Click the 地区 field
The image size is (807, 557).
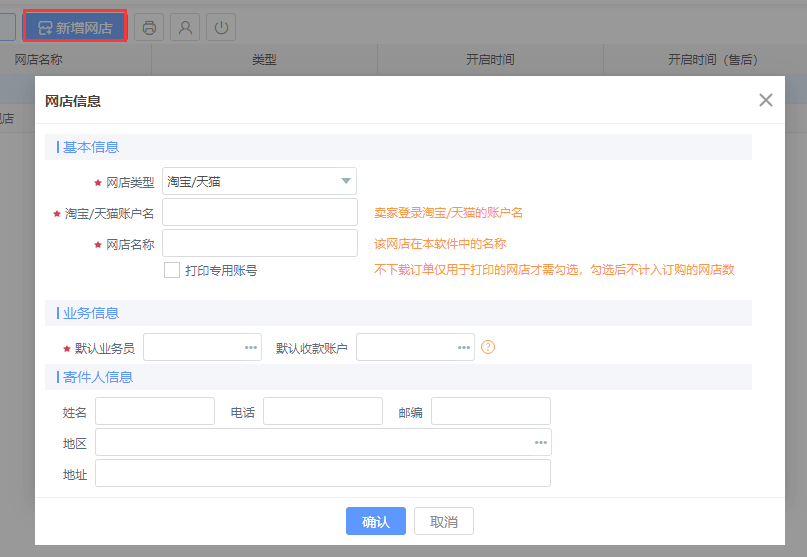(323, 442)
